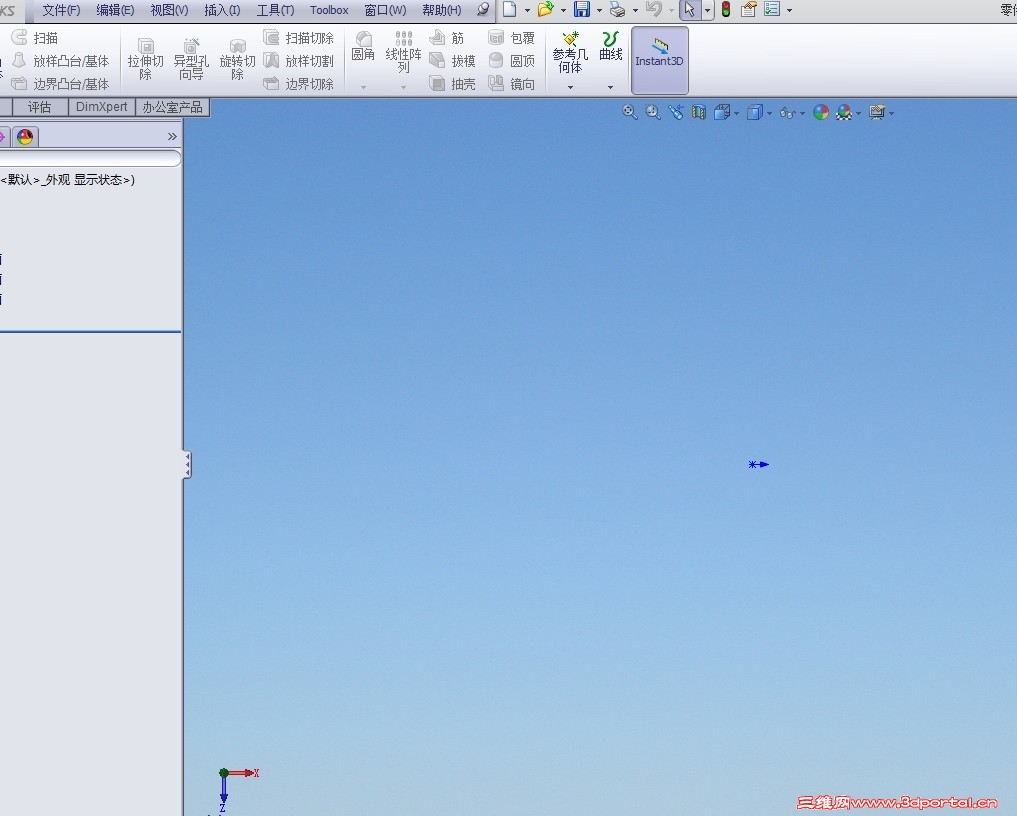This screenshot has height=816, width=1017.
Task: Switch to the DimXpert tab
Action: click(x=101, y=107)
